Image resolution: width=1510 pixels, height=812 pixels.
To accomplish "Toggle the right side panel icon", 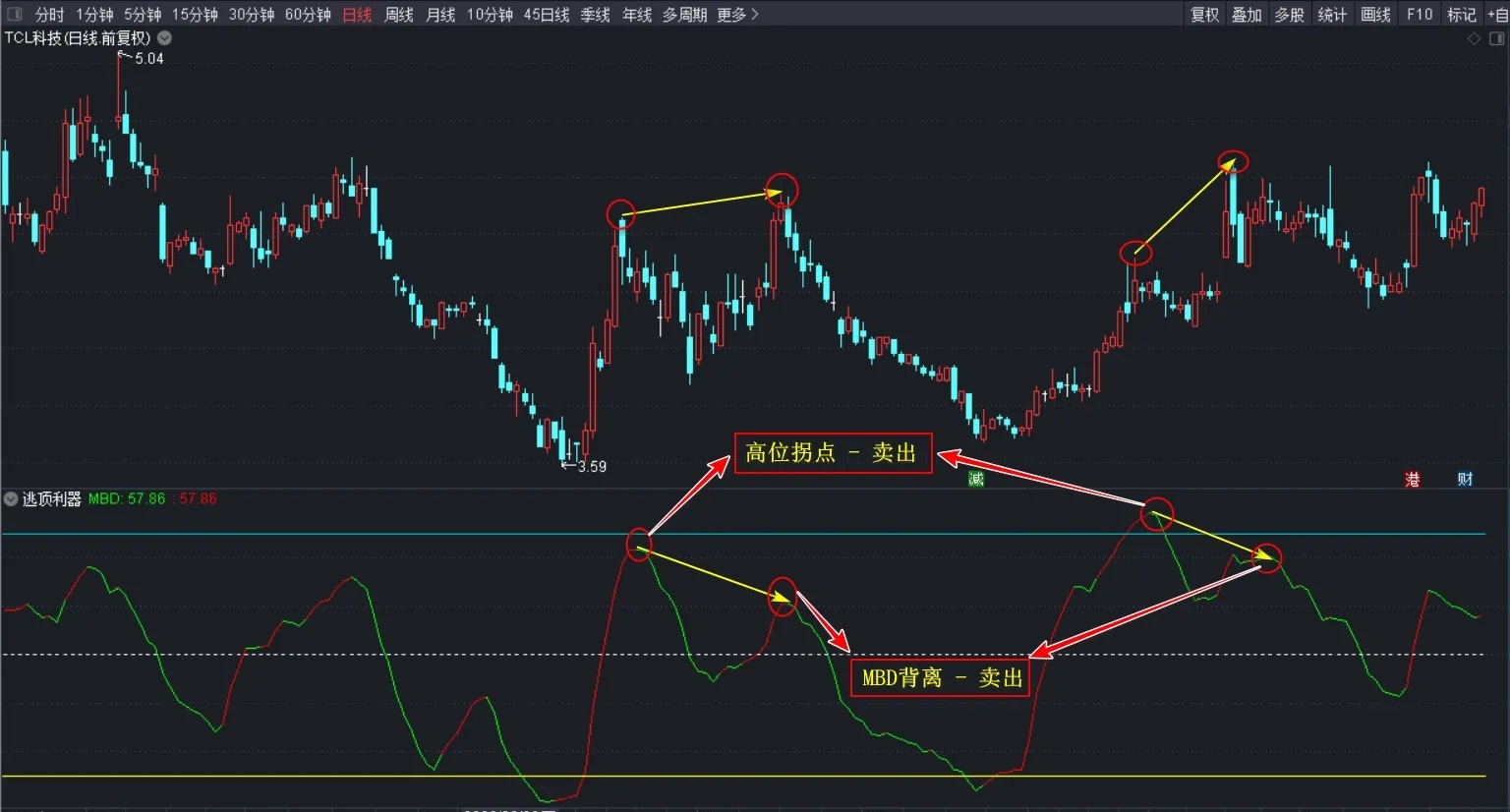I will [x=1497, y=38].
